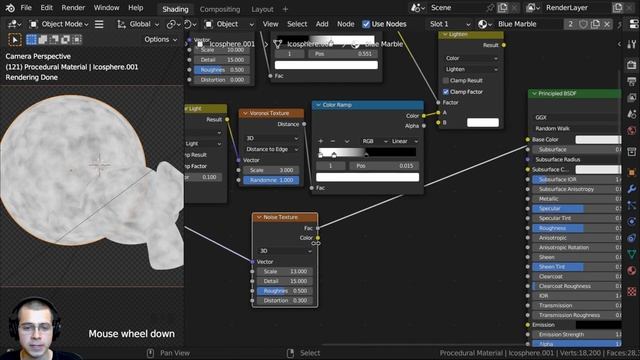Click the Base Color swatch
Viewport: 640px width, 360px height.
pyautogui.click(x=598, y=140)
